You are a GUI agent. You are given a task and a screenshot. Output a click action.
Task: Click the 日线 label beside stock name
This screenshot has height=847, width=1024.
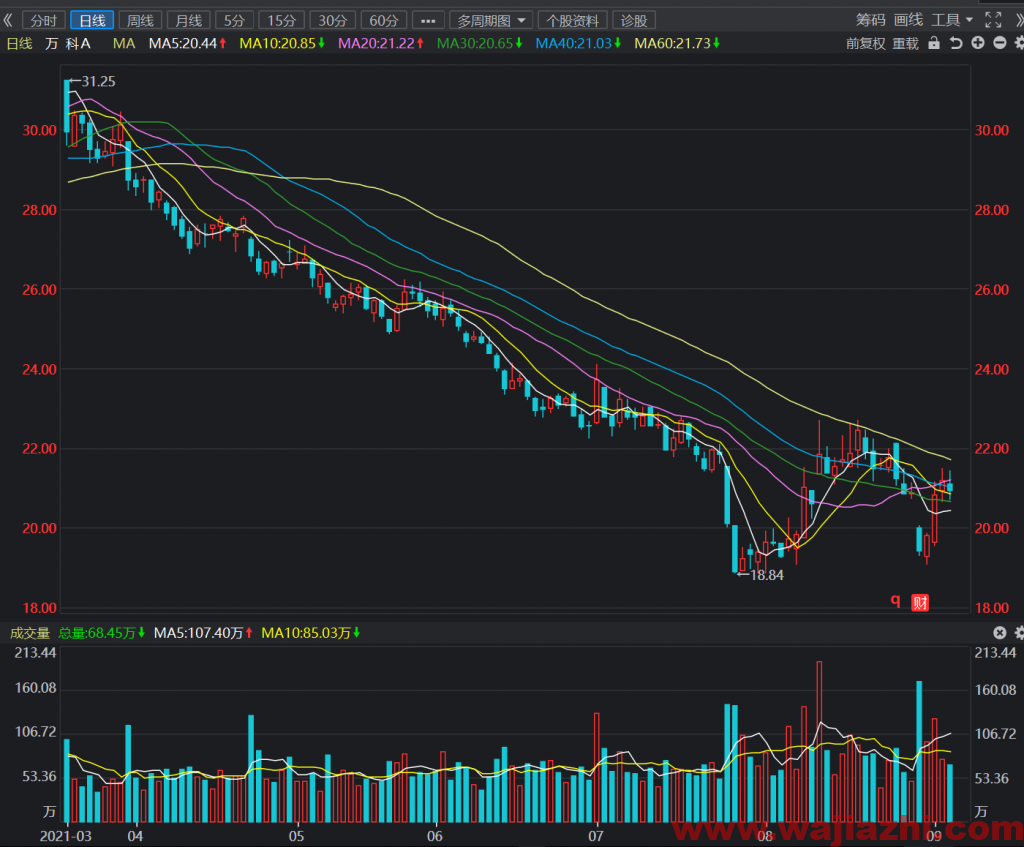19,44
